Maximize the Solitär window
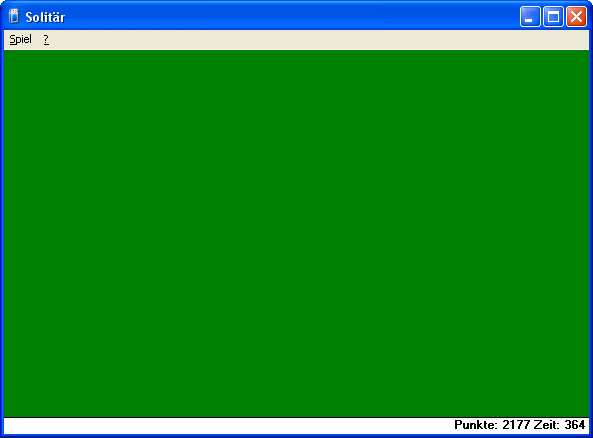 pos(553,17)
